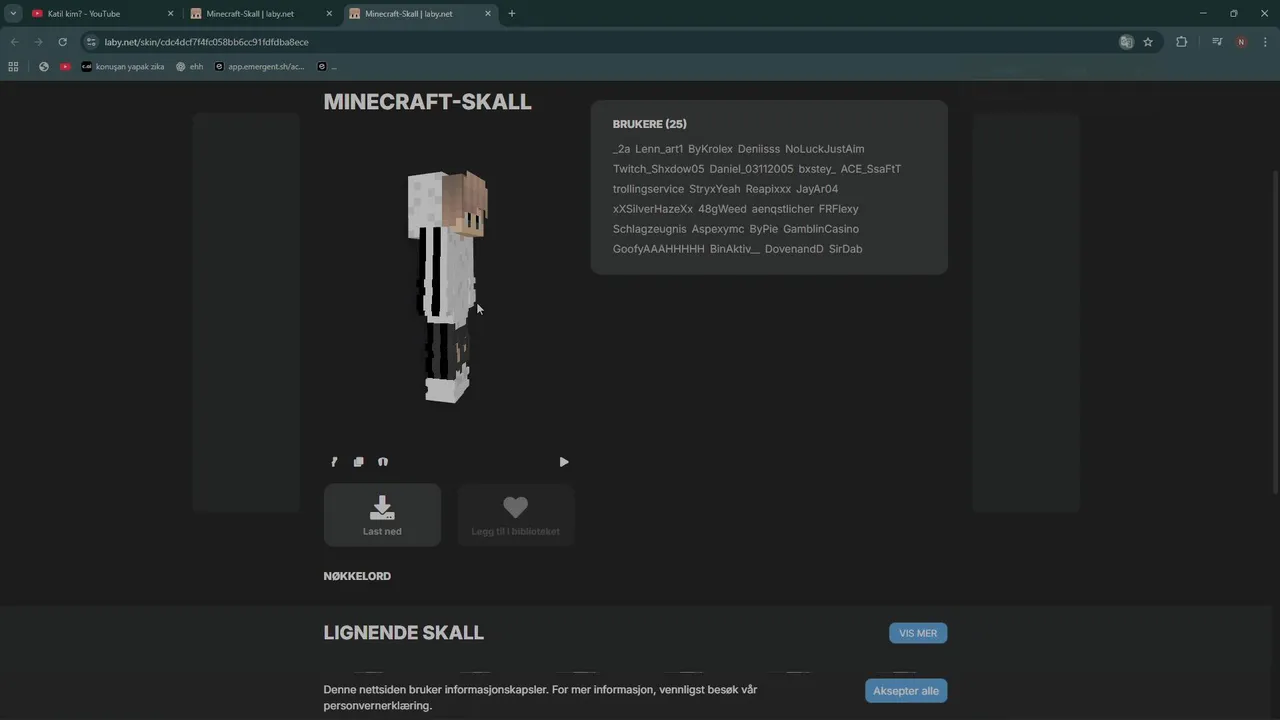Open the browser extensions menu
This screenshot has width=1280, height=720.
(x=1182, y=42)
